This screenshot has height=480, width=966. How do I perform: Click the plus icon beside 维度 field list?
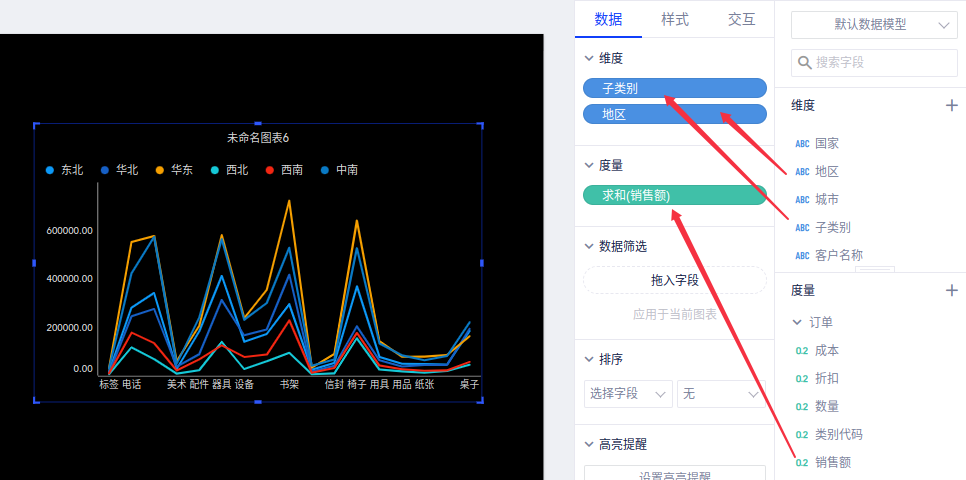(x=951, y=105)
